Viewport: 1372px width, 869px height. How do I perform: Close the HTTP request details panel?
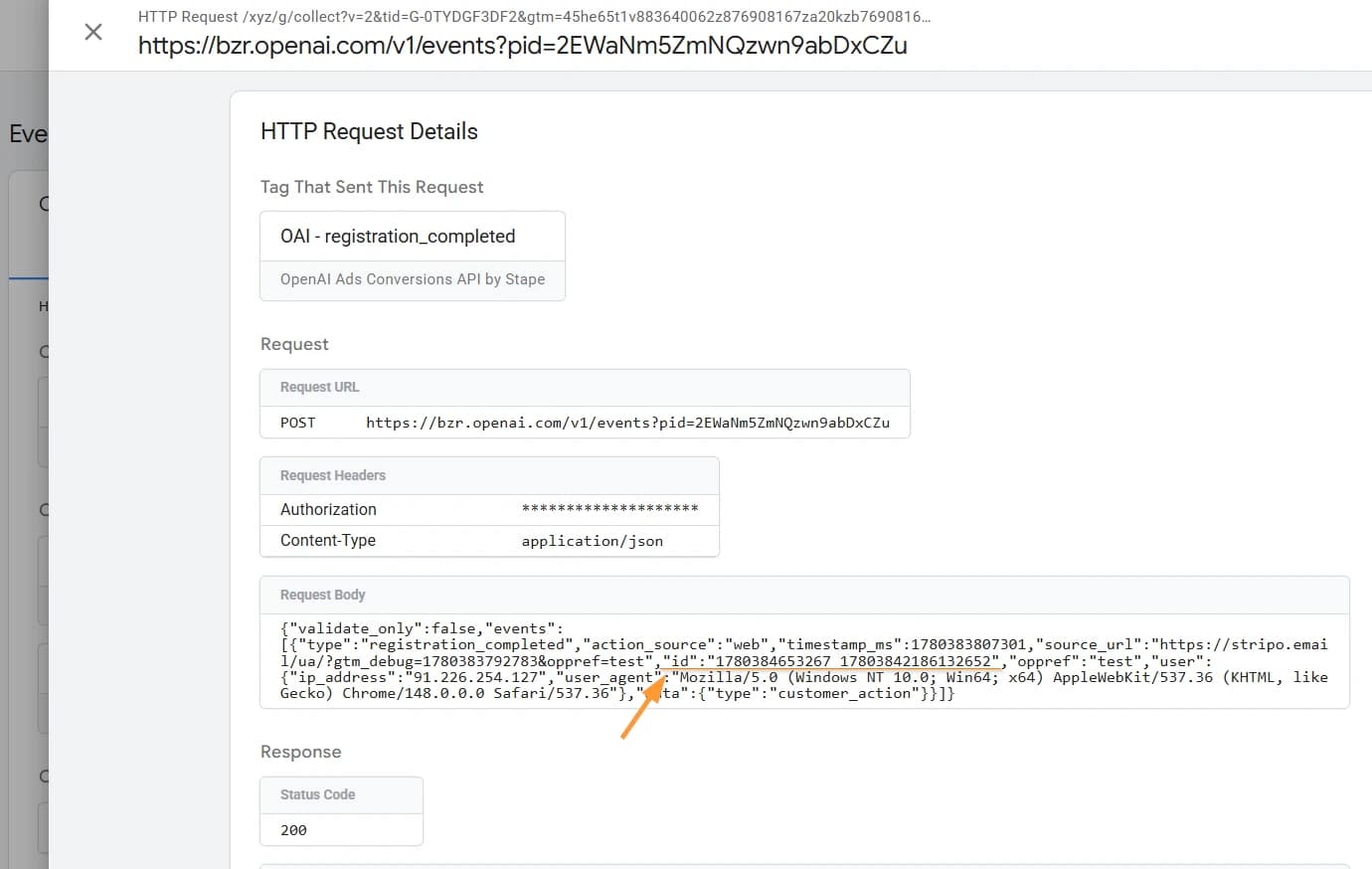coord(93,32)
